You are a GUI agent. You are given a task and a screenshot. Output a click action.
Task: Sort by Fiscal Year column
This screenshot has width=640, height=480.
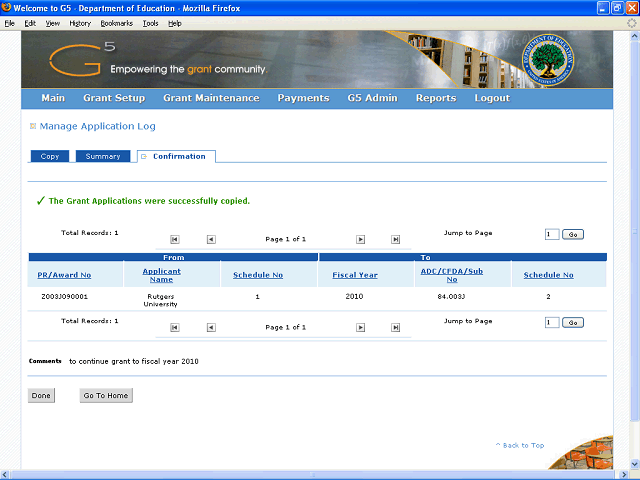pos(355,275)
